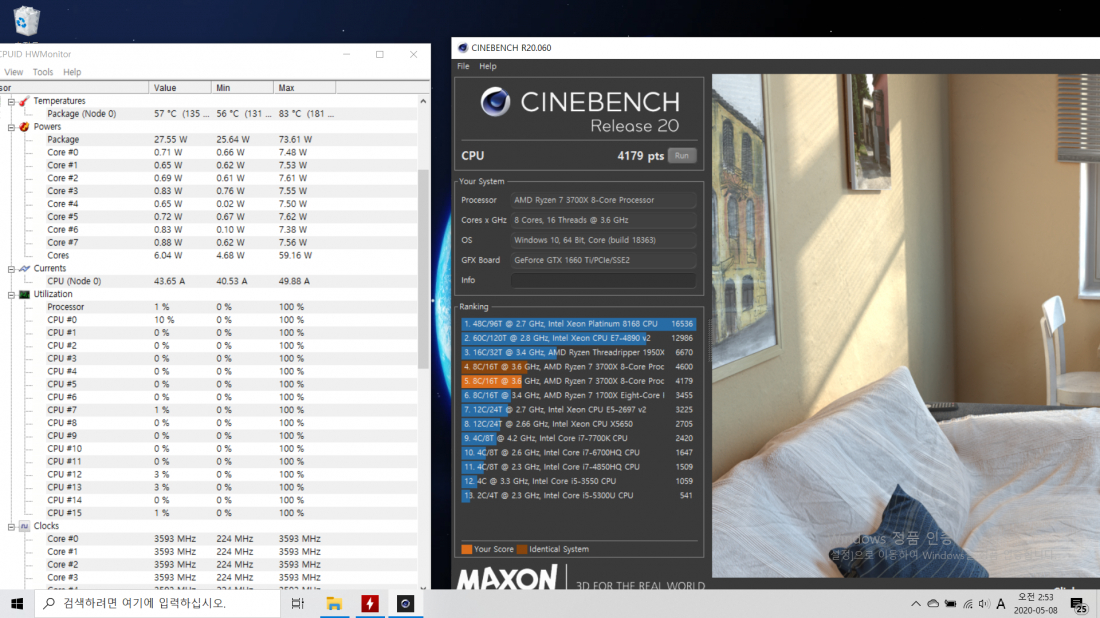Screen dimensions: 1100x618
Task: Click the Info input field in Cinebench
Action: click(x=603, y=280)
